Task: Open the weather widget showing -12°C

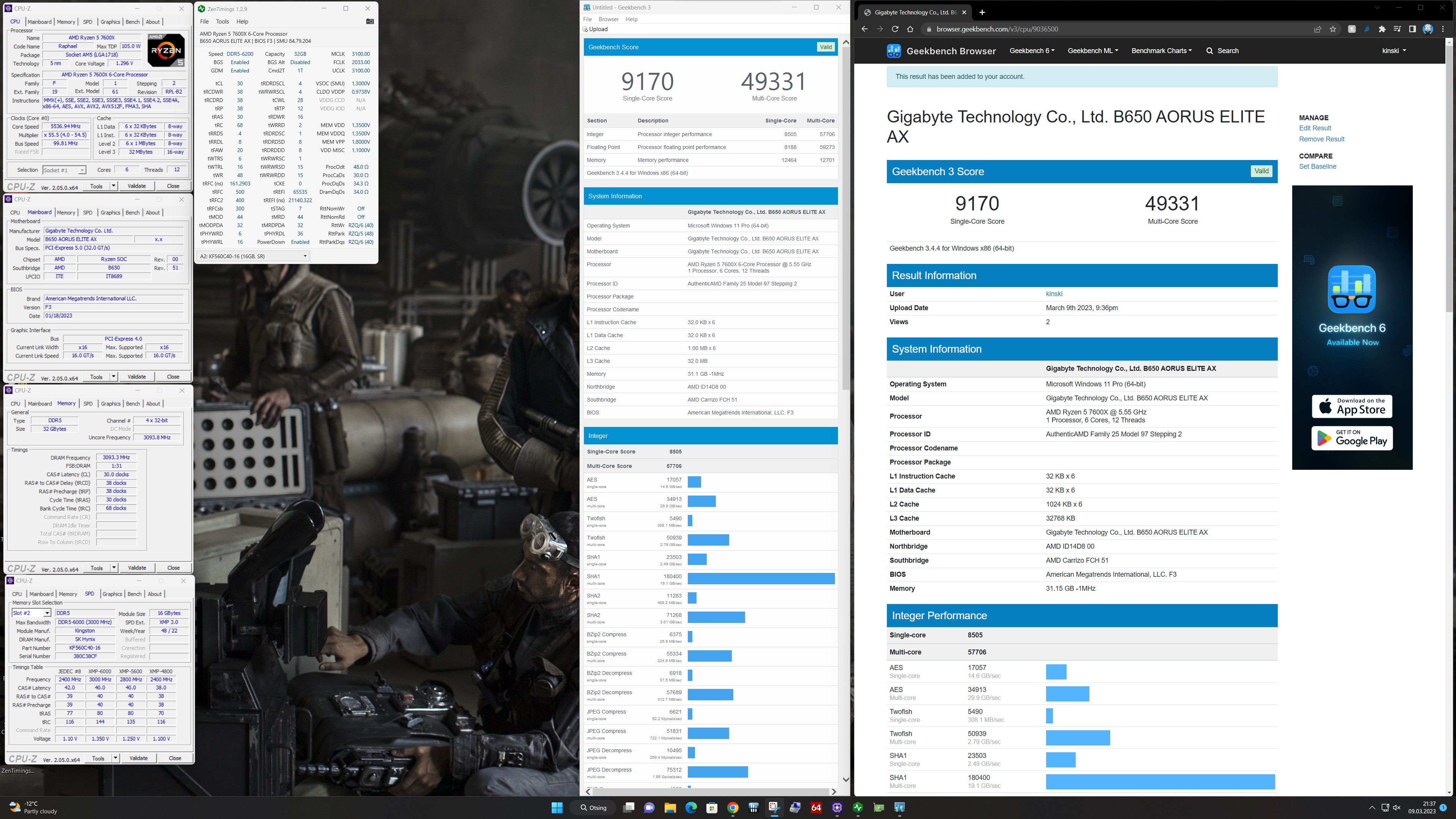Action: [33, 808]
